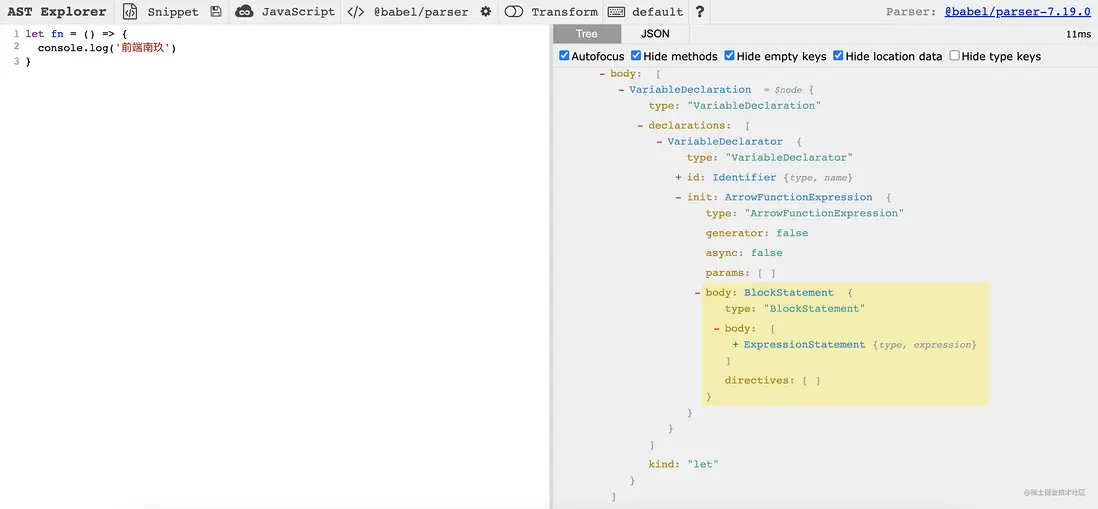Click the ArrowFunctionExpression node name
The image size is (1098, 509).
(x=798, y=197)
